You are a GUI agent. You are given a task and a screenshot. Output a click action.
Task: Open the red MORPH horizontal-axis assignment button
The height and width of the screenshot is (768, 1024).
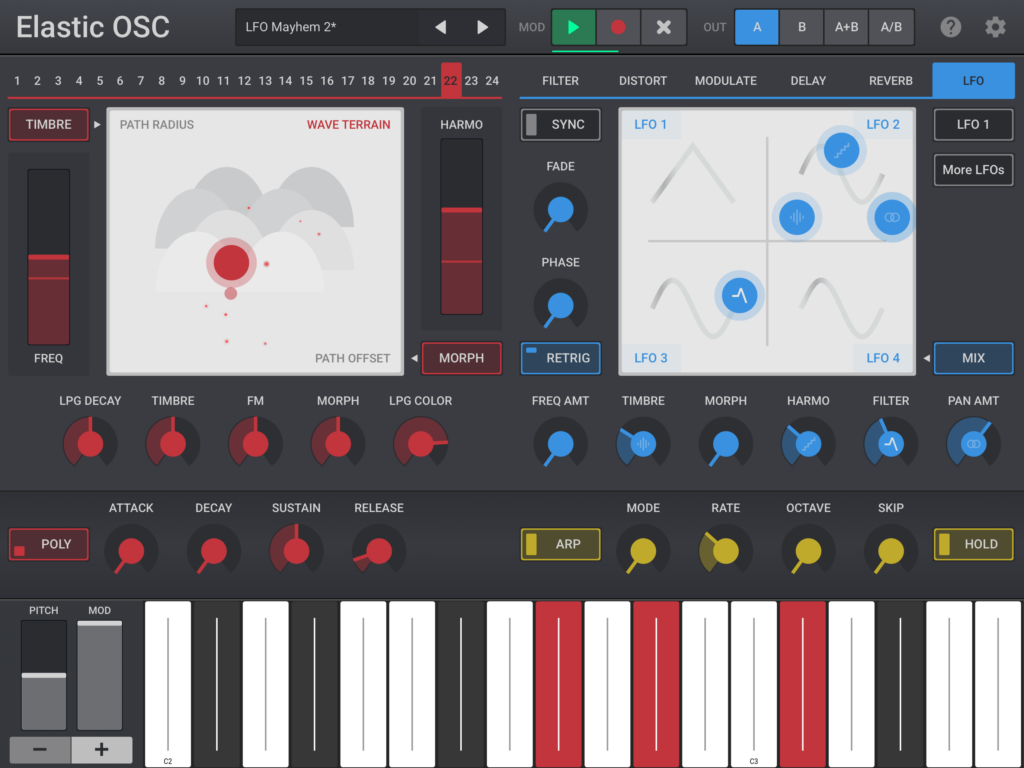[x=462, y=358]
